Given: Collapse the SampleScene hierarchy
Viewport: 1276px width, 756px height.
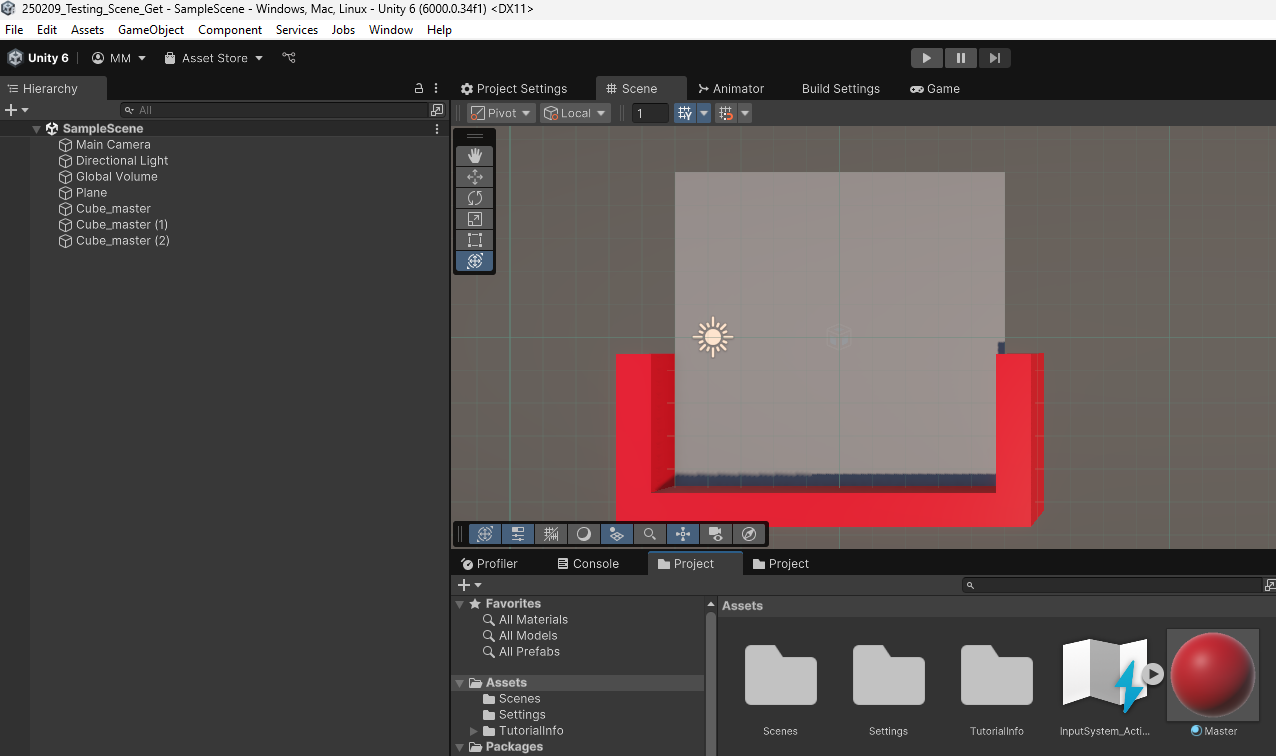Looking at the screenshot, I should click(x=37, y=129).
